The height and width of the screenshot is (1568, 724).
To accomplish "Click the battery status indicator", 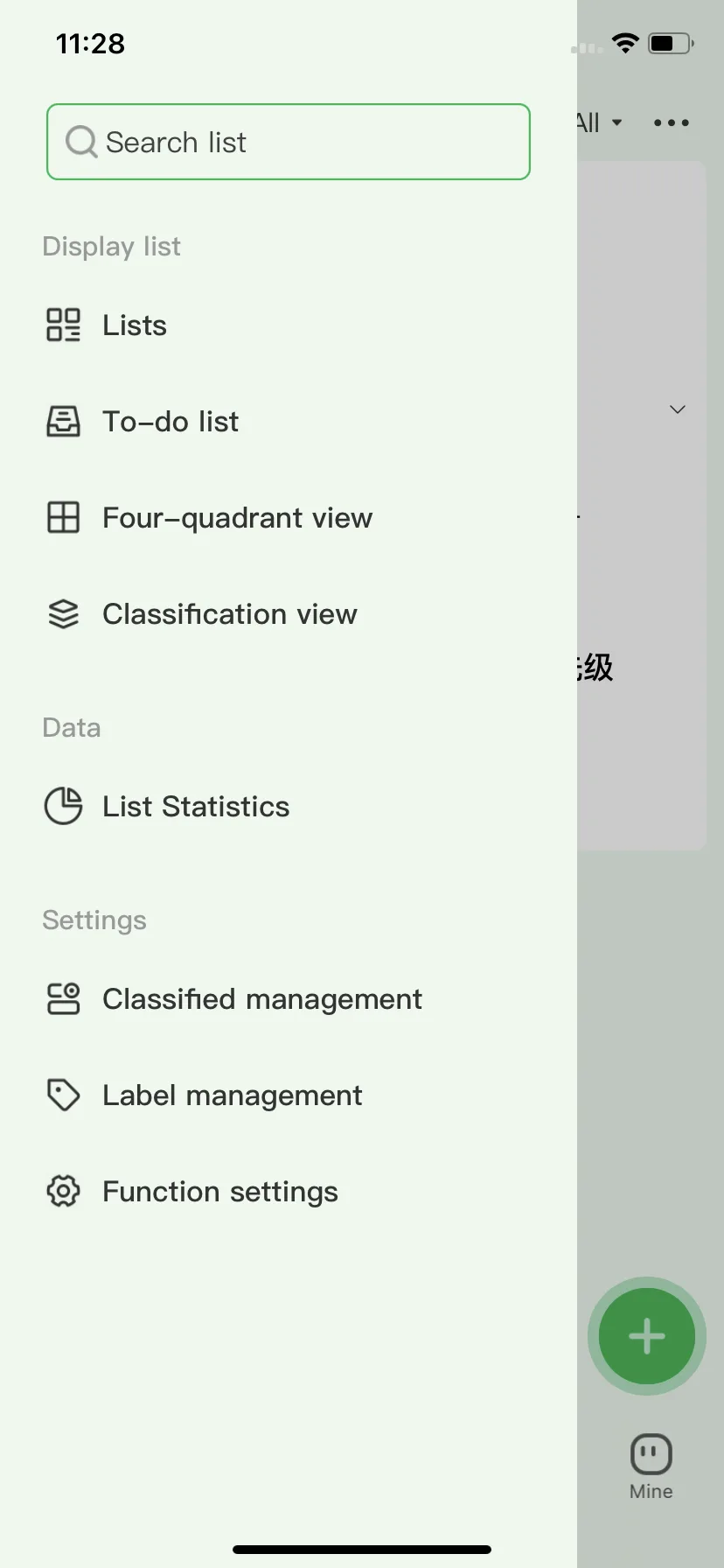I will 671,43.
